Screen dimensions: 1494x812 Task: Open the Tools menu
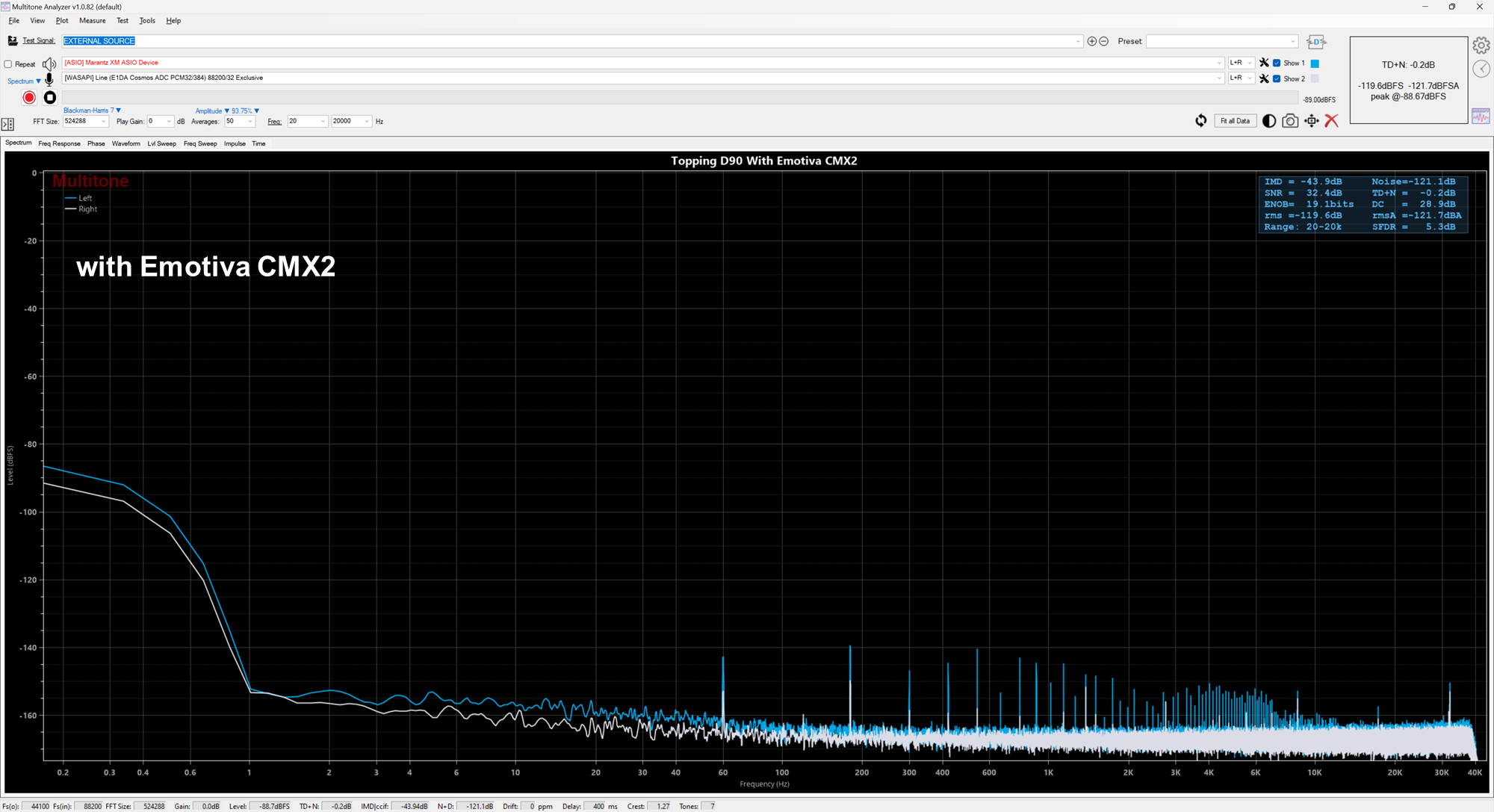(147, 21)
